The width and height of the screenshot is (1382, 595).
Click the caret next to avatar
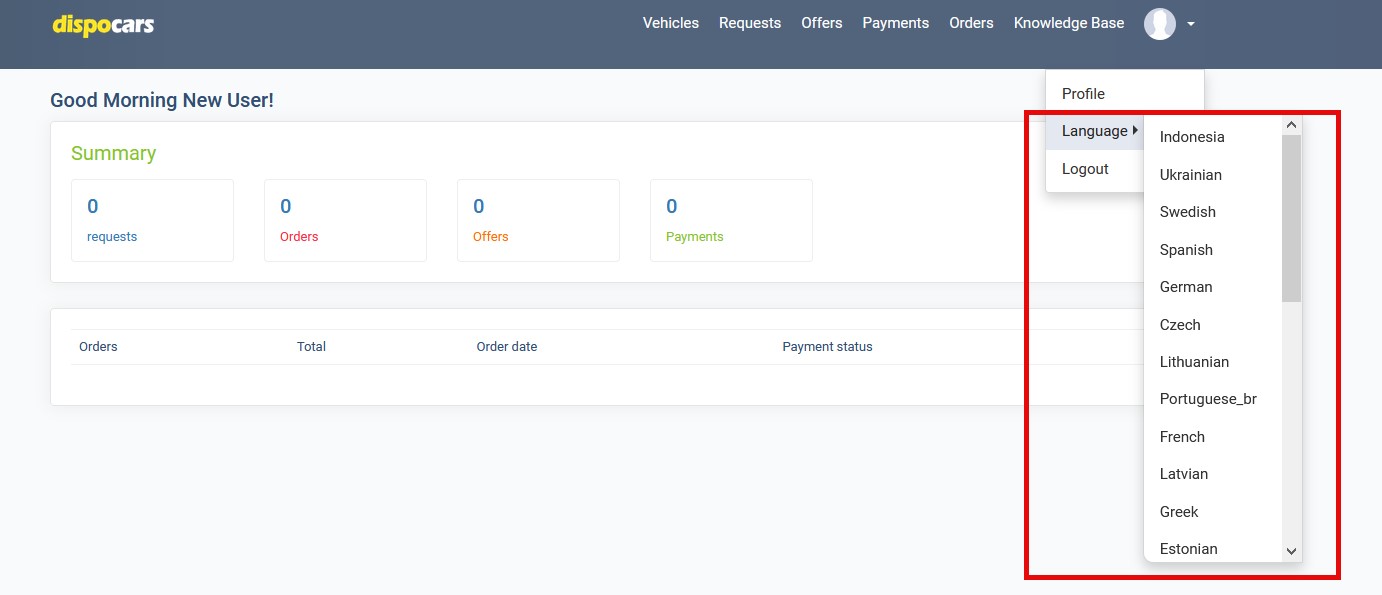click(x=1191, y=24)
